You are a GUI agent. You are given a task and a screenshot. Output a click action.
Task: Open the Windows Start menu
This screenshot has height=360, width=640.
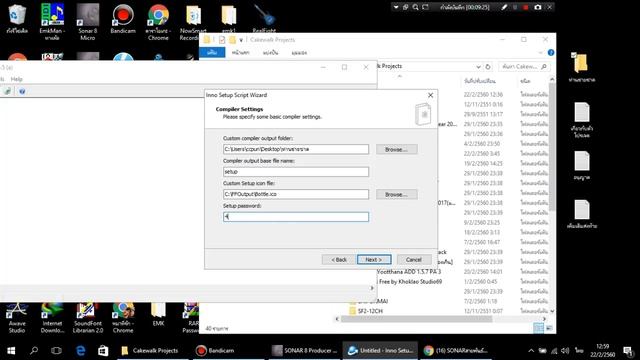click(11, 351)
